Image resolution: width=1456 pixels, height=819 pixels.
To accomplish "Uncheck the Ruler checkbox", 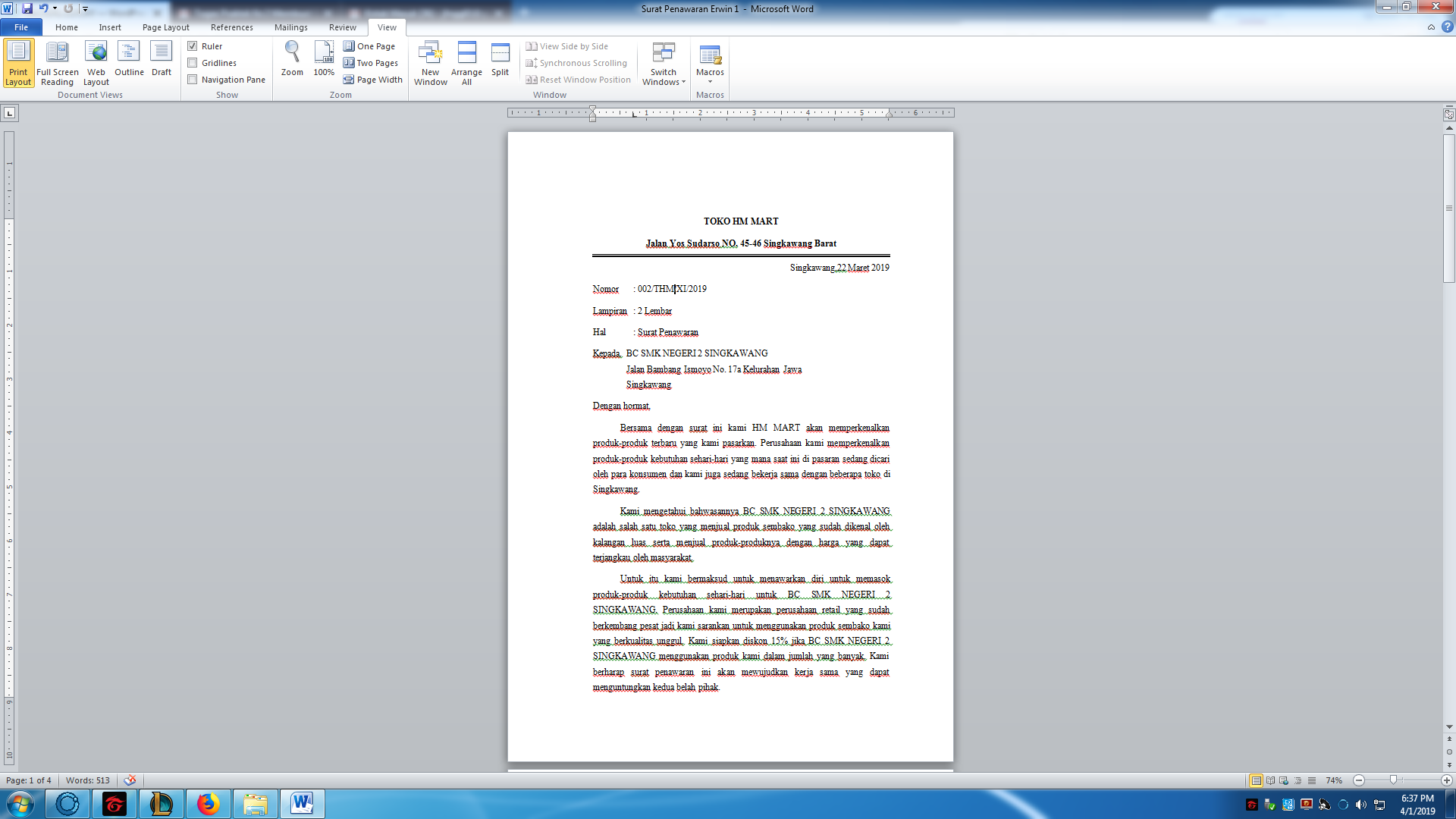I will (x=193, y=46).
